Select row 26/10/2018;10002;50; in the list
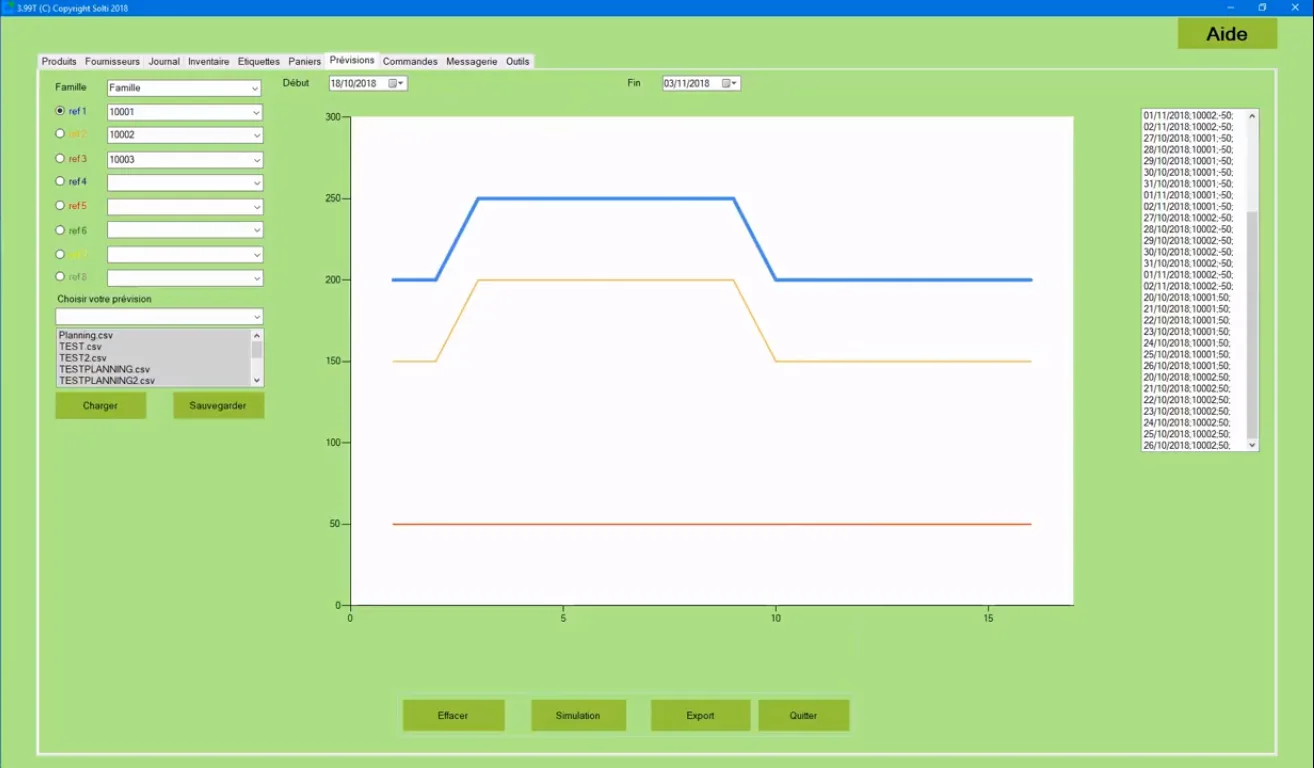 (1187, 446)
